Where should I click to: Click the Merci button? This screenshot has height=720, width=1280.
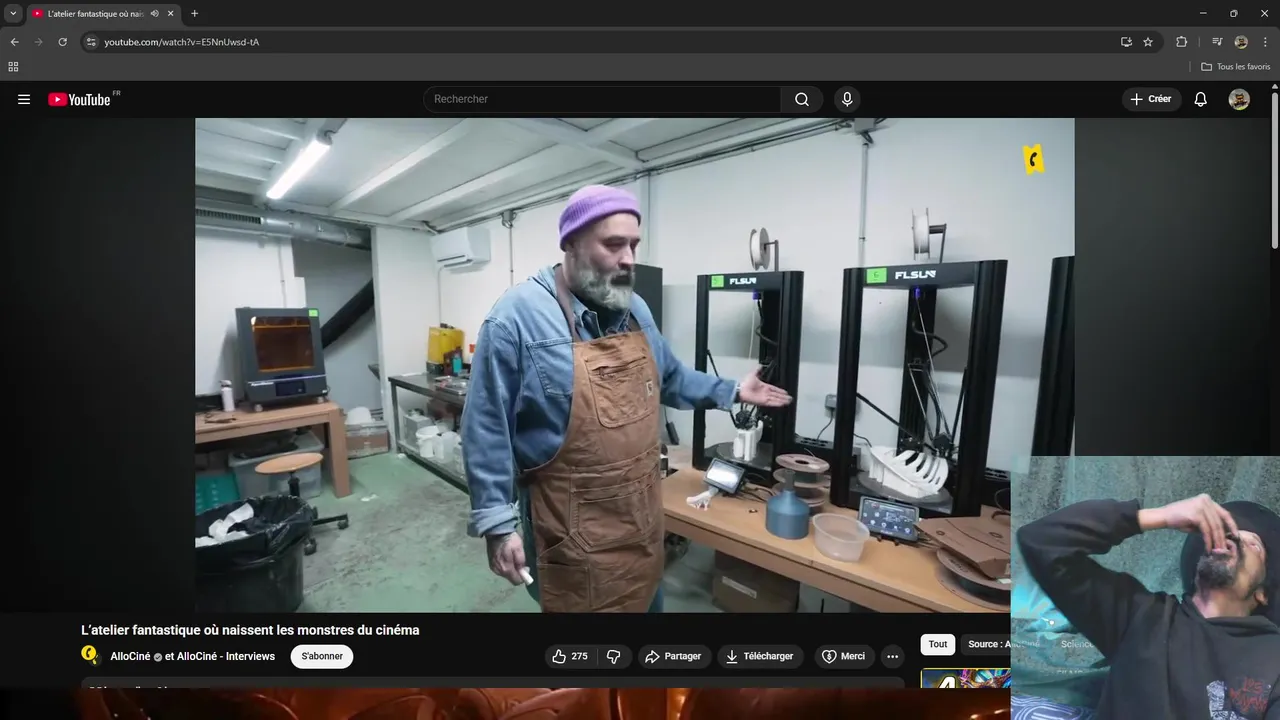[844, 656]
